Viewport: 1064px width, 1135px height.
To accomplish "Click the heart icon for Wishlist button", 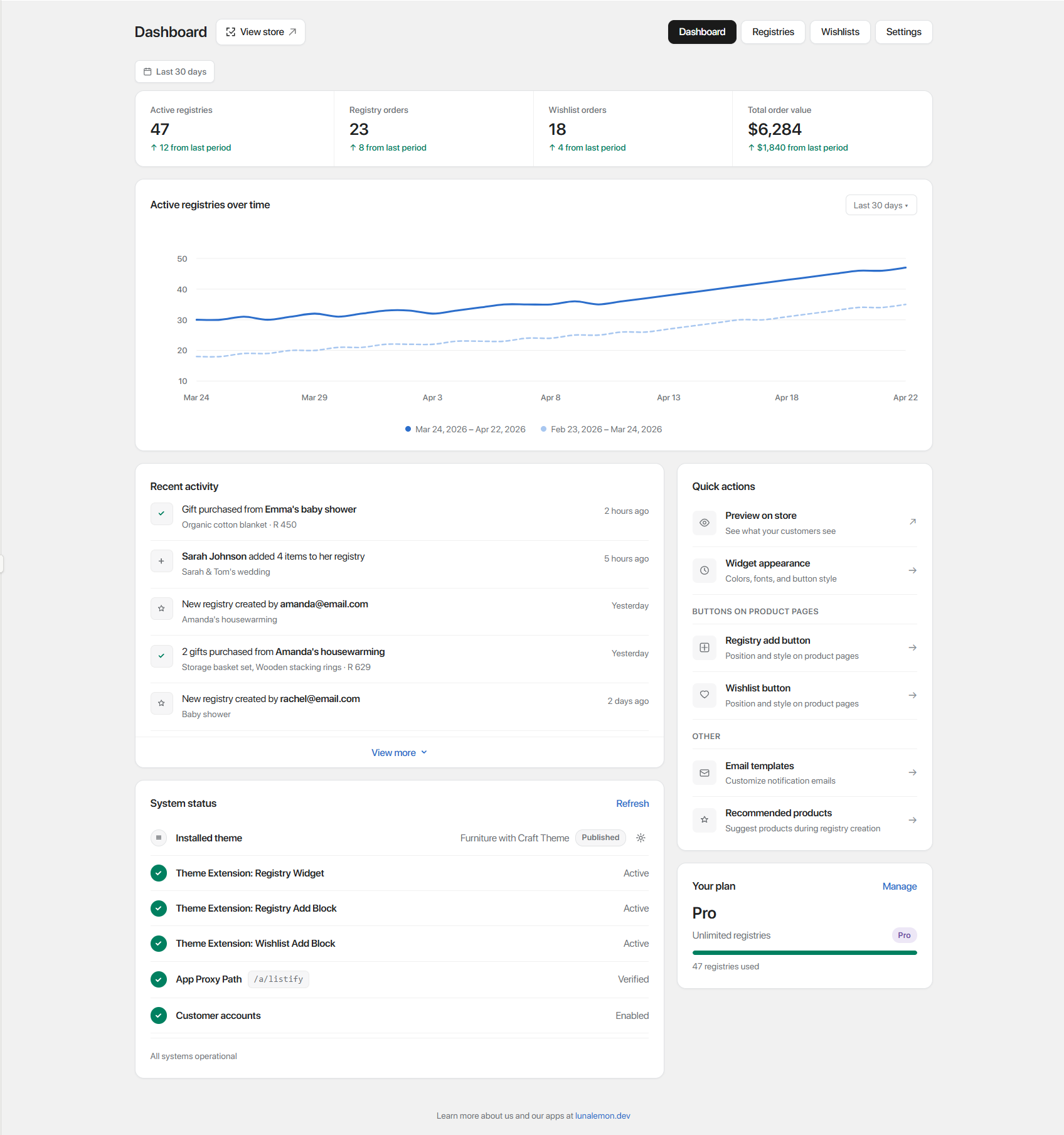I will pyautogui.click(x=704, y=695).
